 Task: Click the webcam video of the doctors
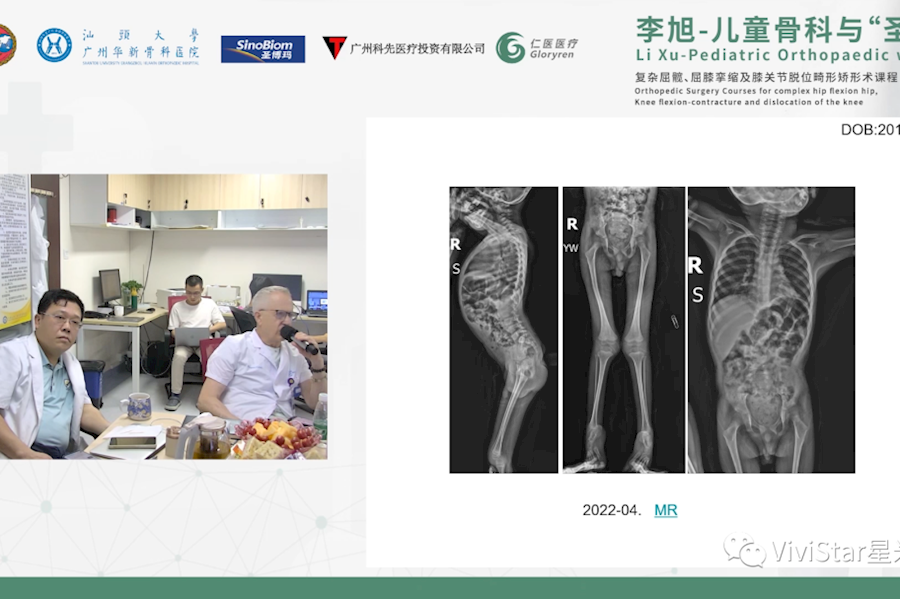pos(164,316)
